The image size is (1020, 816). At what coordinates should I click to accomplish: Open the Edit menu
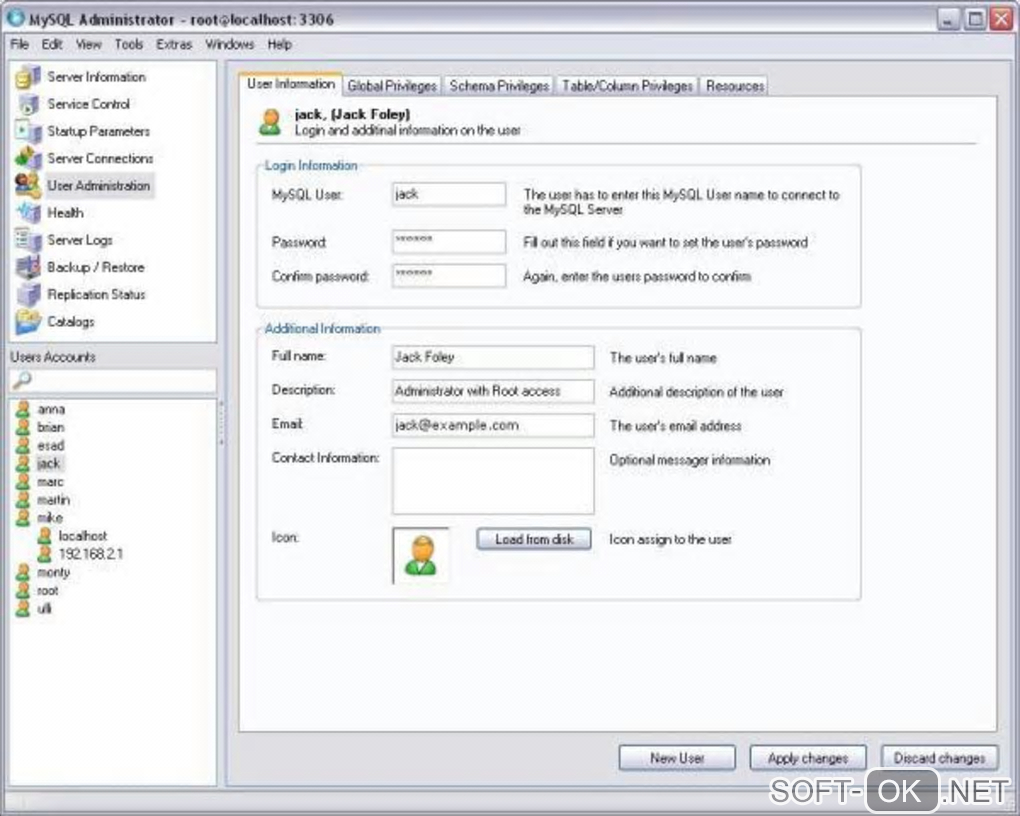coord(52,44)
